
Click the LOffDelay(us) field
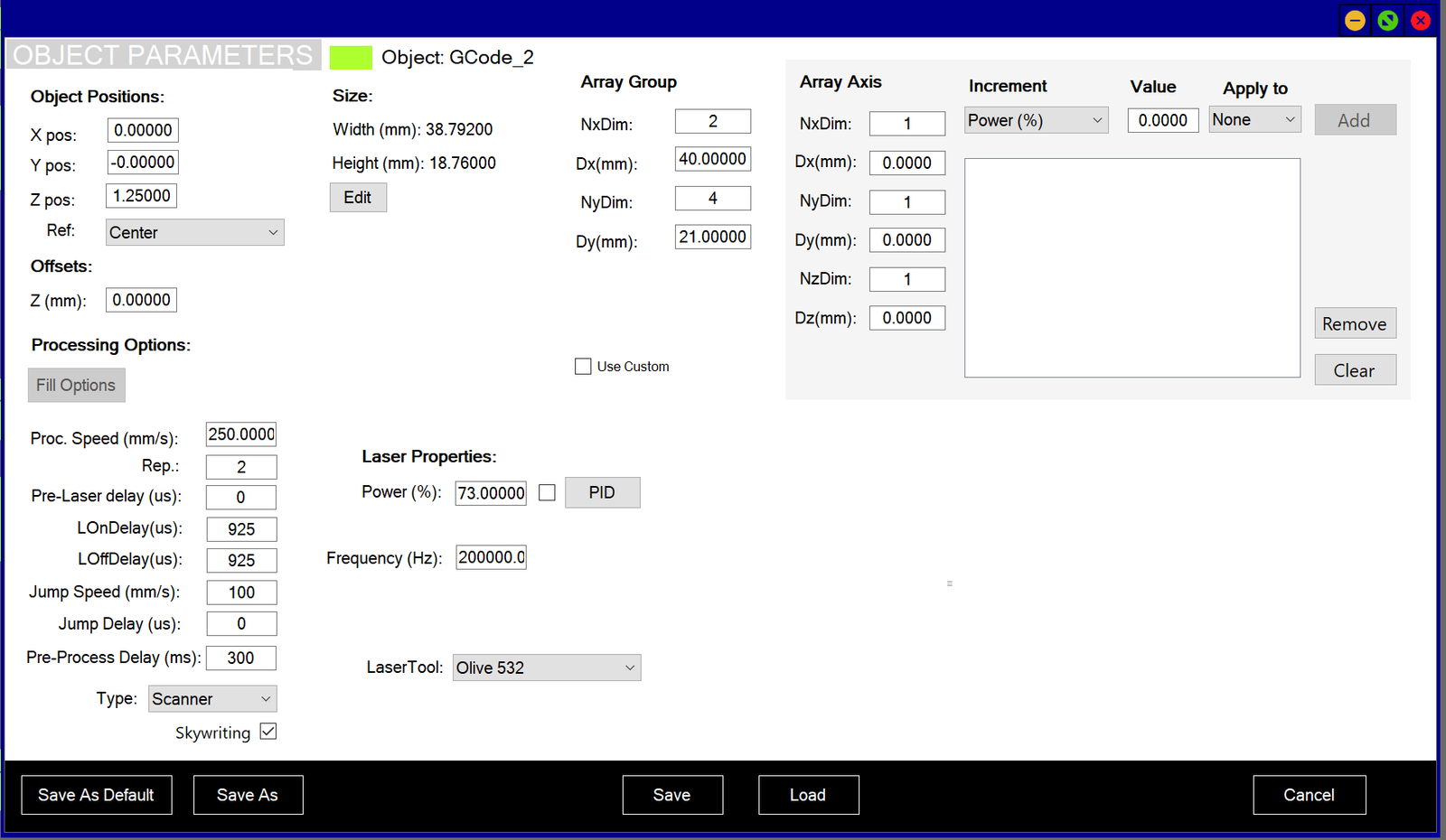pyautogui.click(x=241, y=560)
